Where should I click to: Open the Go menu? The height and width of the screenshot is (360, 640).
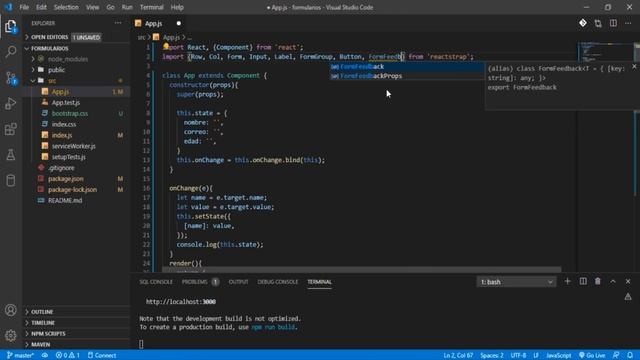(110, 7)
